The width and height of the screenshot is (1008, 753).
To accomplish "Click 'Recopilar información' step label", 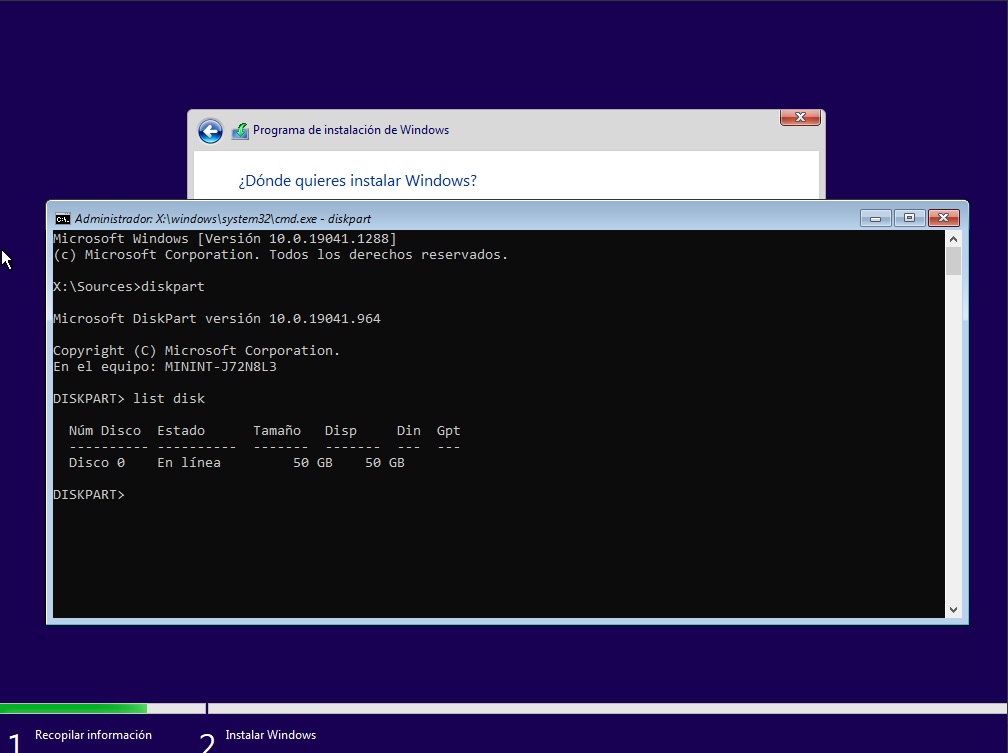I will pos(93,735).
